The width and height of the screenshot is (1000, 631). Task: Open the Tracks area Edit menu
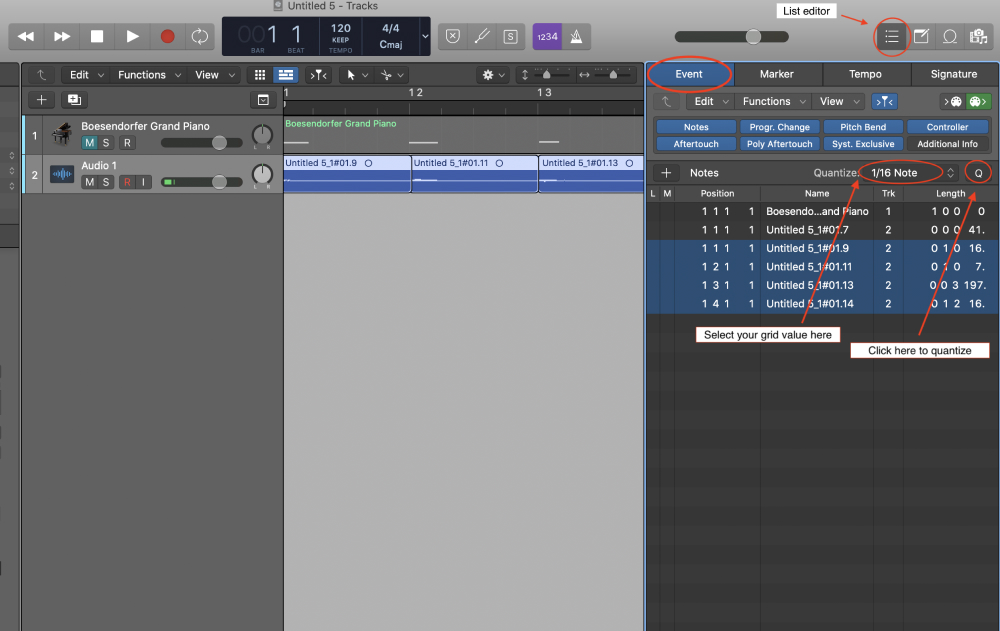[86, 75]
